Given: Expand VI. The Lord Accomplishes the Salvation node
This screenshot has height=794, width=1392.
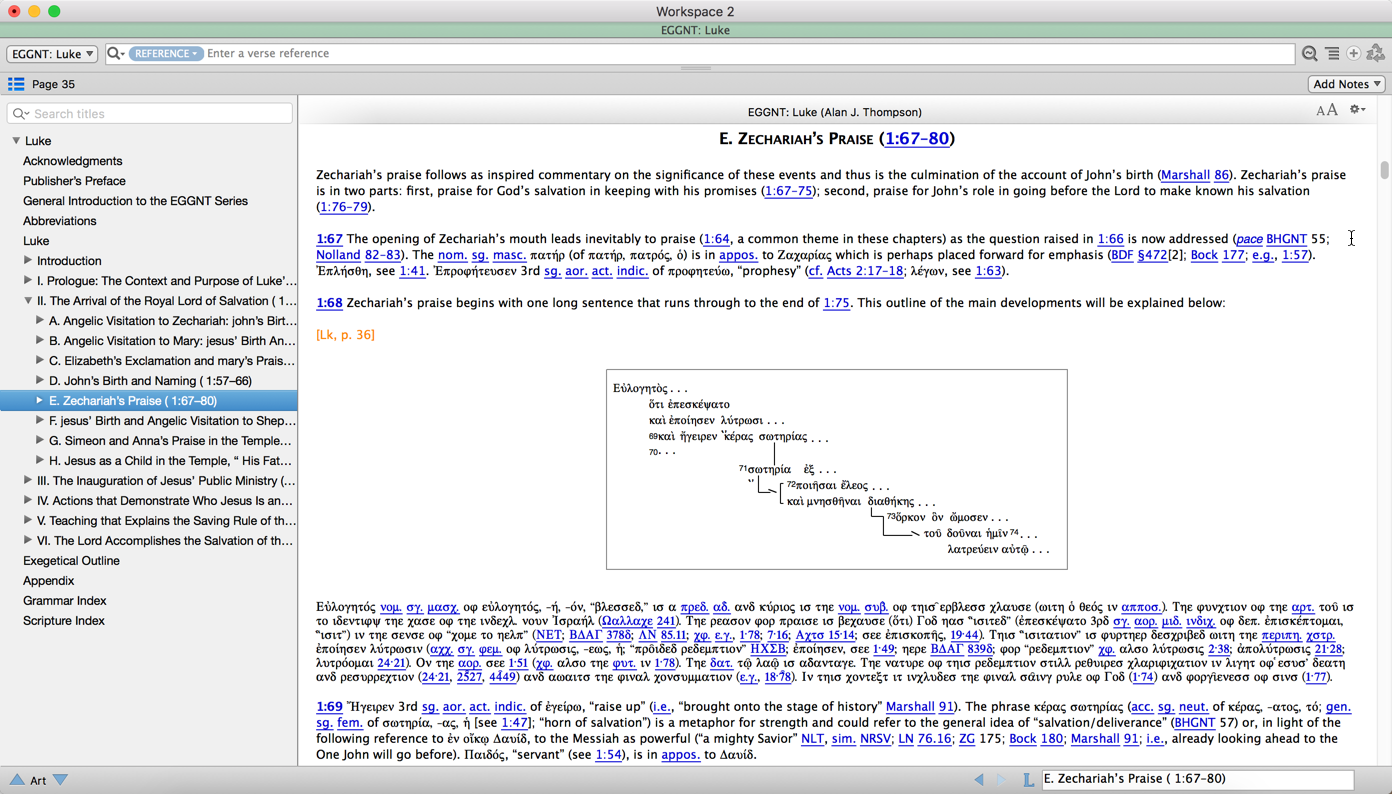Looking at the screenshot, I should (x=28, y=541).
